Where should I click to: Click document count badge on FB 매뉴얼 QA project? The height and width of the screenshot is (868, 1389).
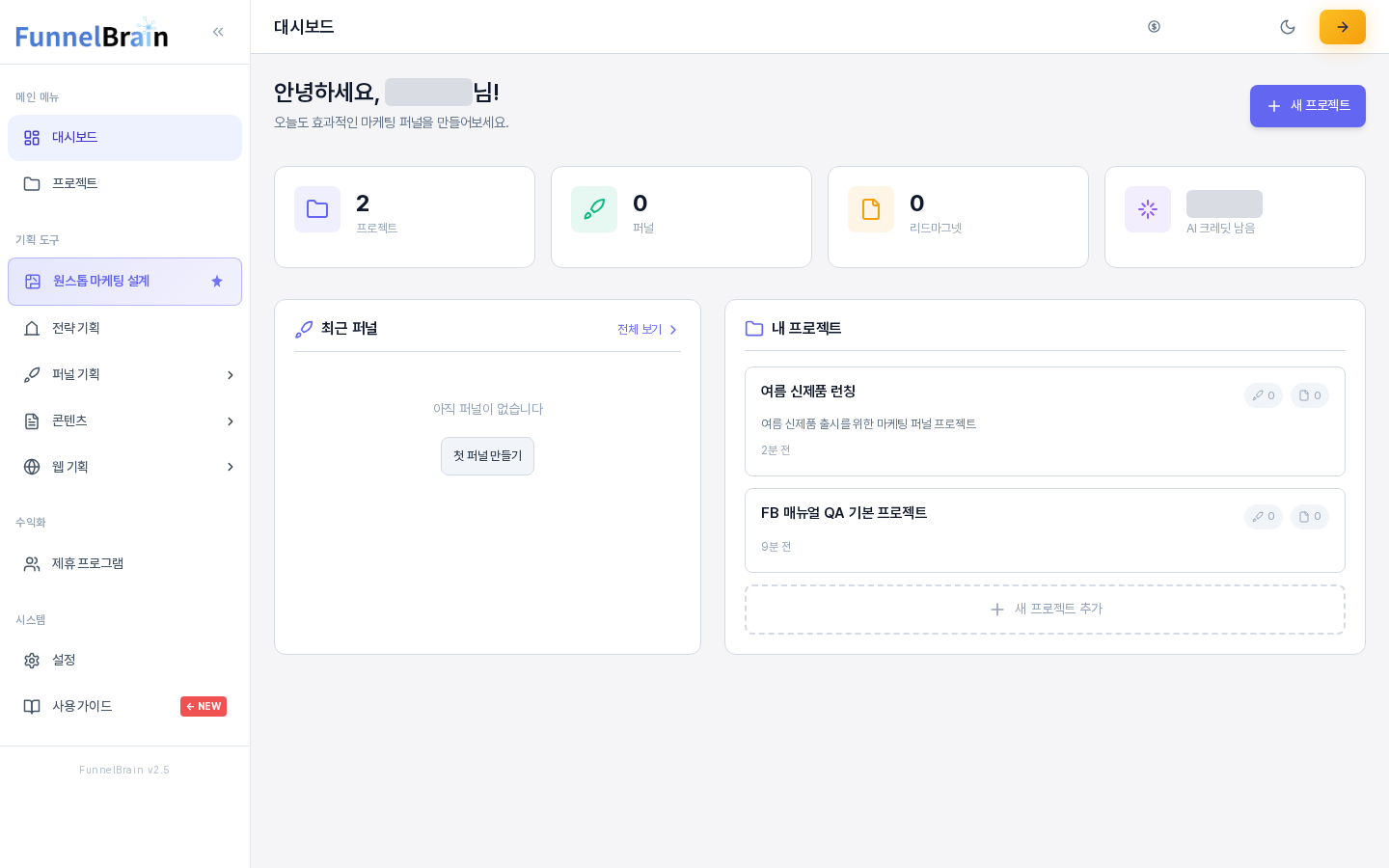pos(1310,517)
